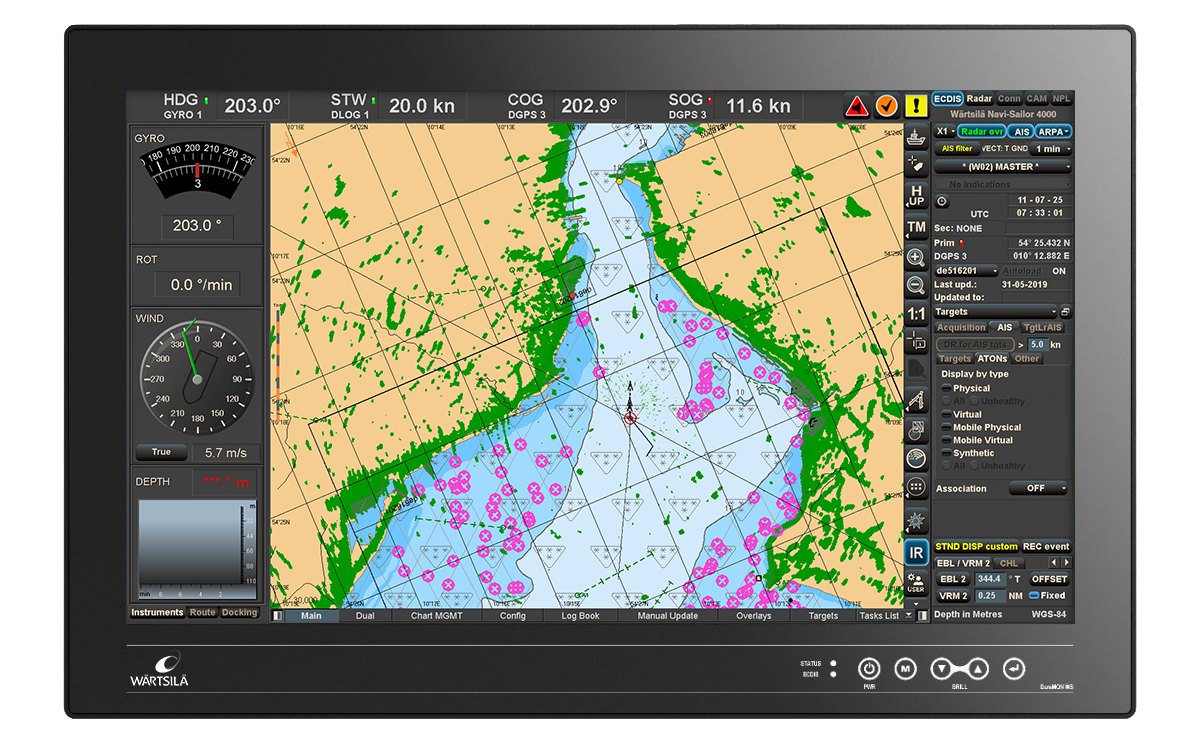Click the REC event button

coord(1046,547)
